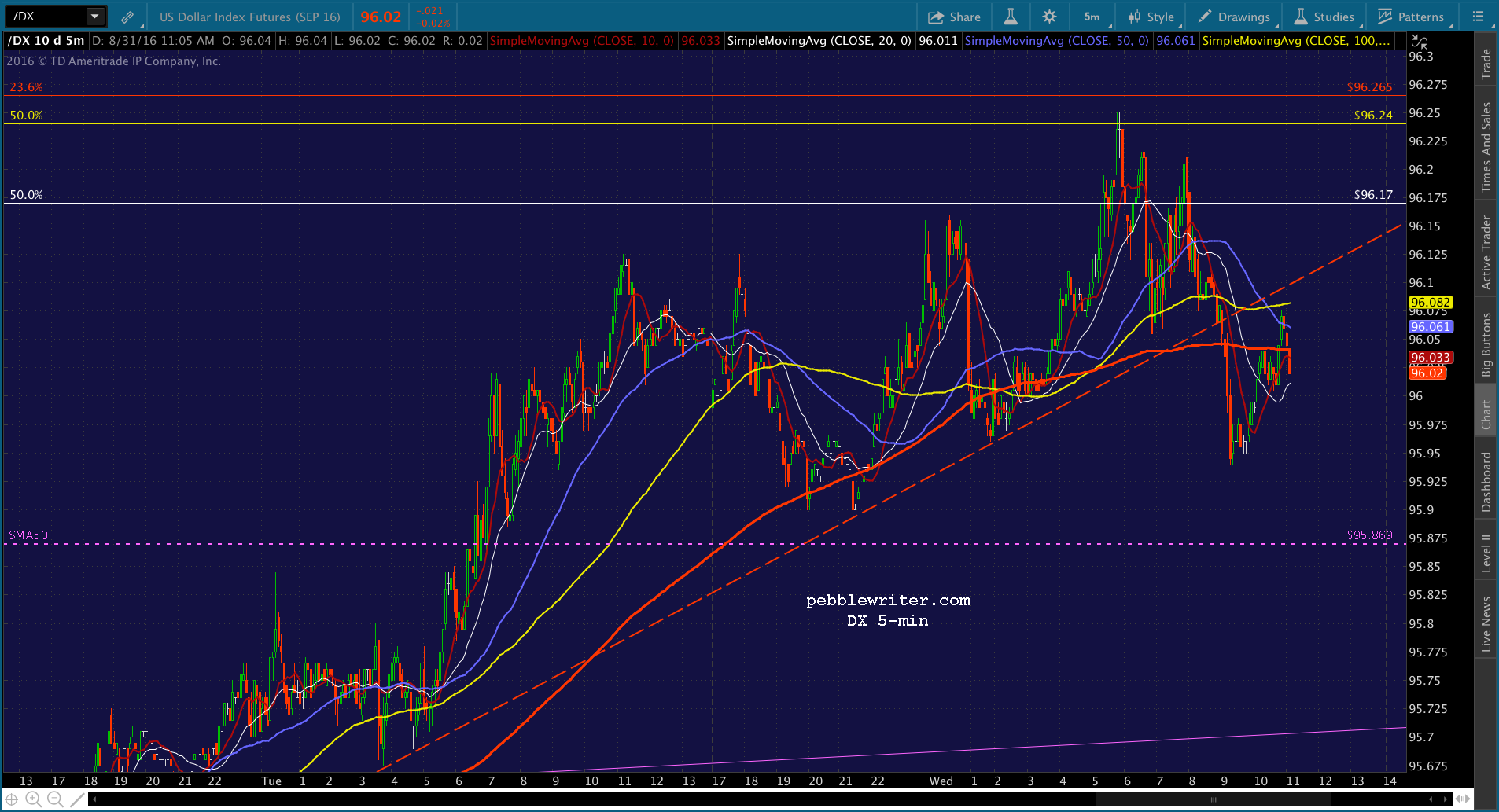Screen dimensions: 1499x812
Task: Open the flask quick-study icon next to Share
Action: [1011, 17]
